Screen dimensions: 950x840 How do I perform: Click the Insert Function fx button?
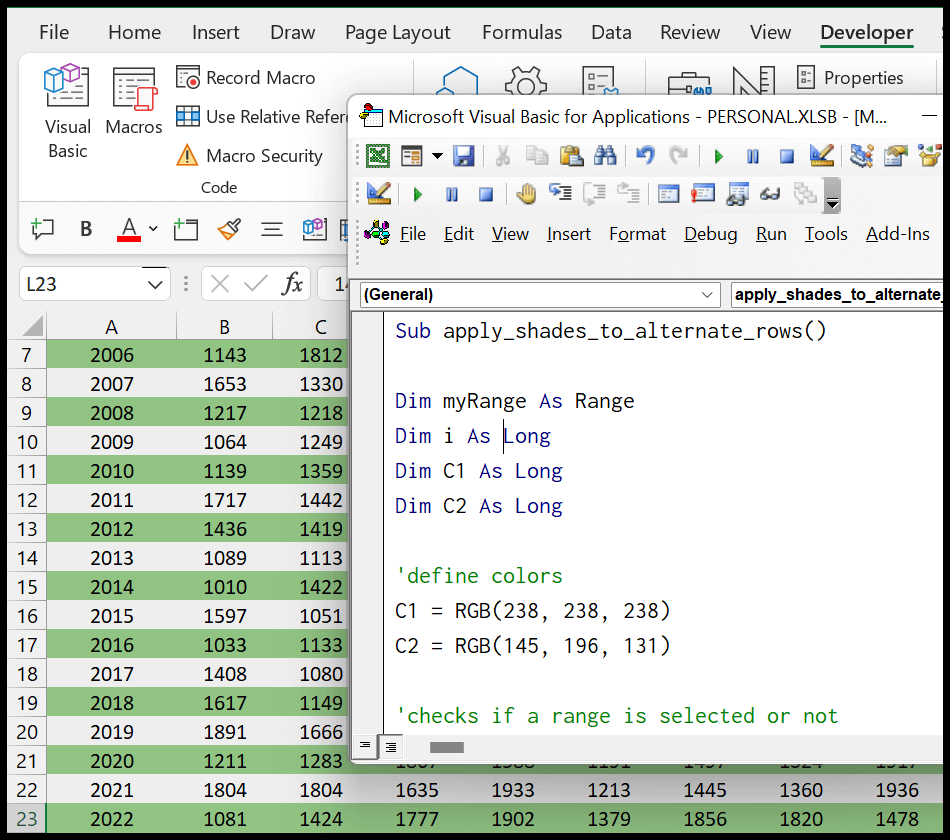pos(292,284)
